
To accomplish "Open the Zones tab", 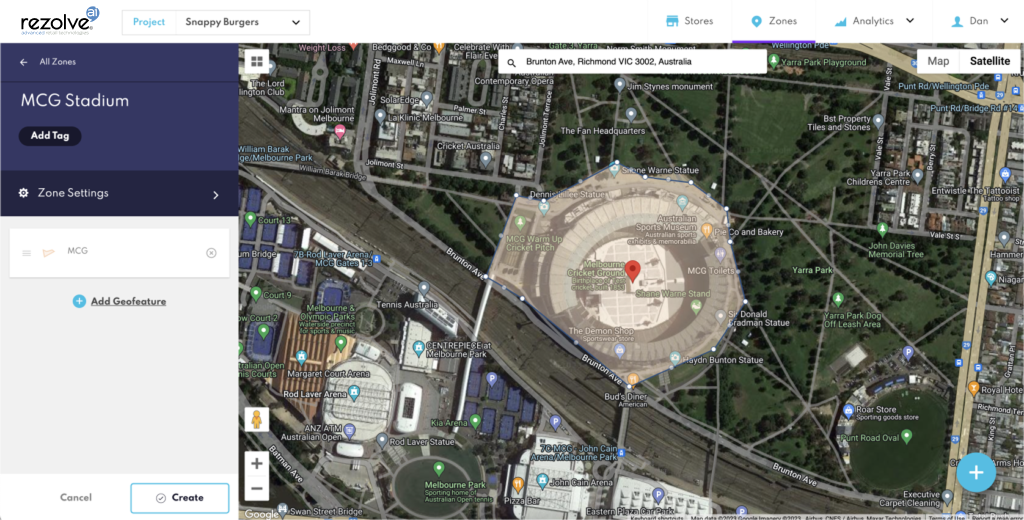I will click(x=773, y=21).
